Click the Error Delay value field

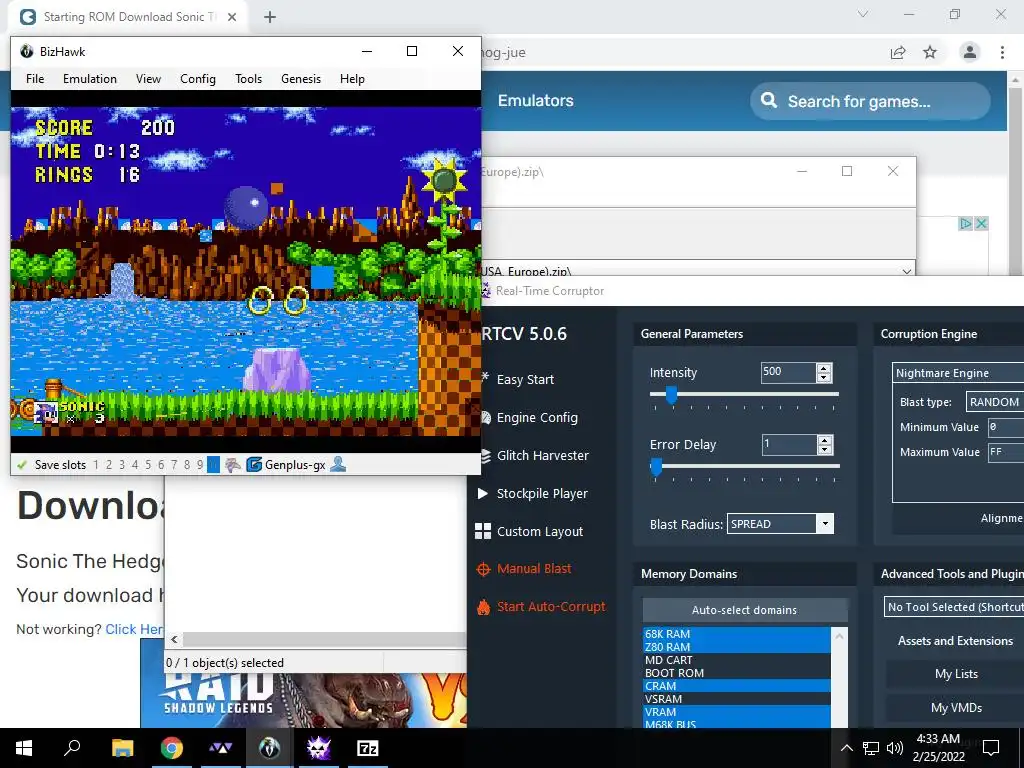click(788, 444)
